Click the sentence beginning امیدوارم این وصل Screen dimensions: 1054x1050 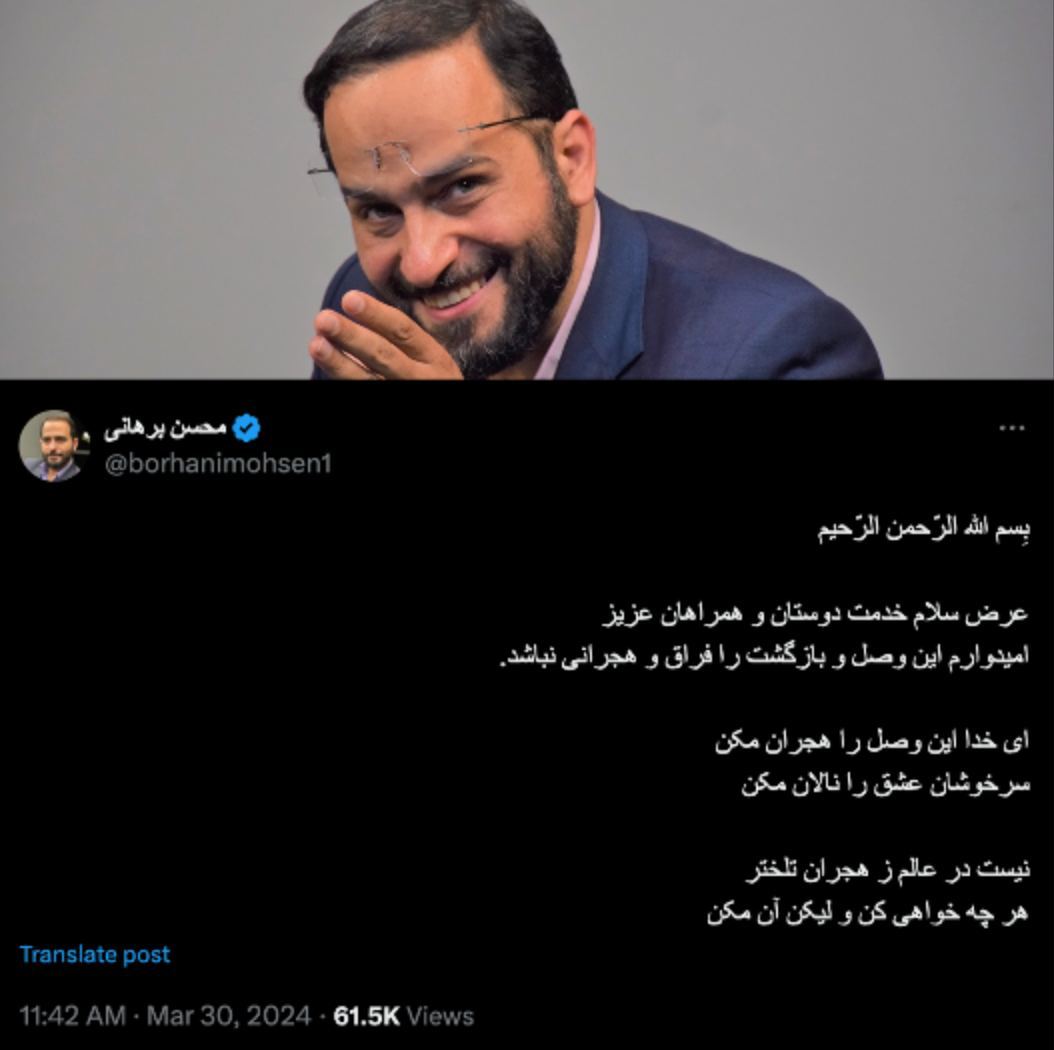(x=764, y=656)
